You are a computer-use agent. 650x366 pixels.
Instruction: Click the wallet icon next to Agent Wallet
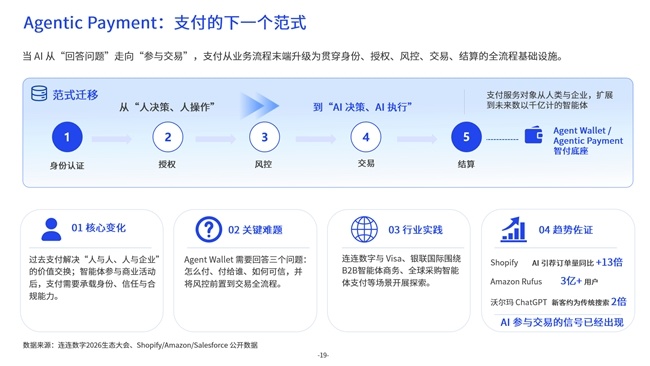pyautogui.click(x=534, y=135)
